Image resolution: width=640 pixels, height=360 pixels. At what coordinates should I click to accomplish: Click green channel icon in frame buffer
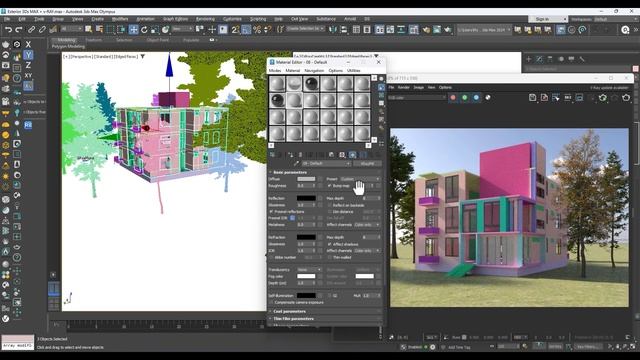464,98
